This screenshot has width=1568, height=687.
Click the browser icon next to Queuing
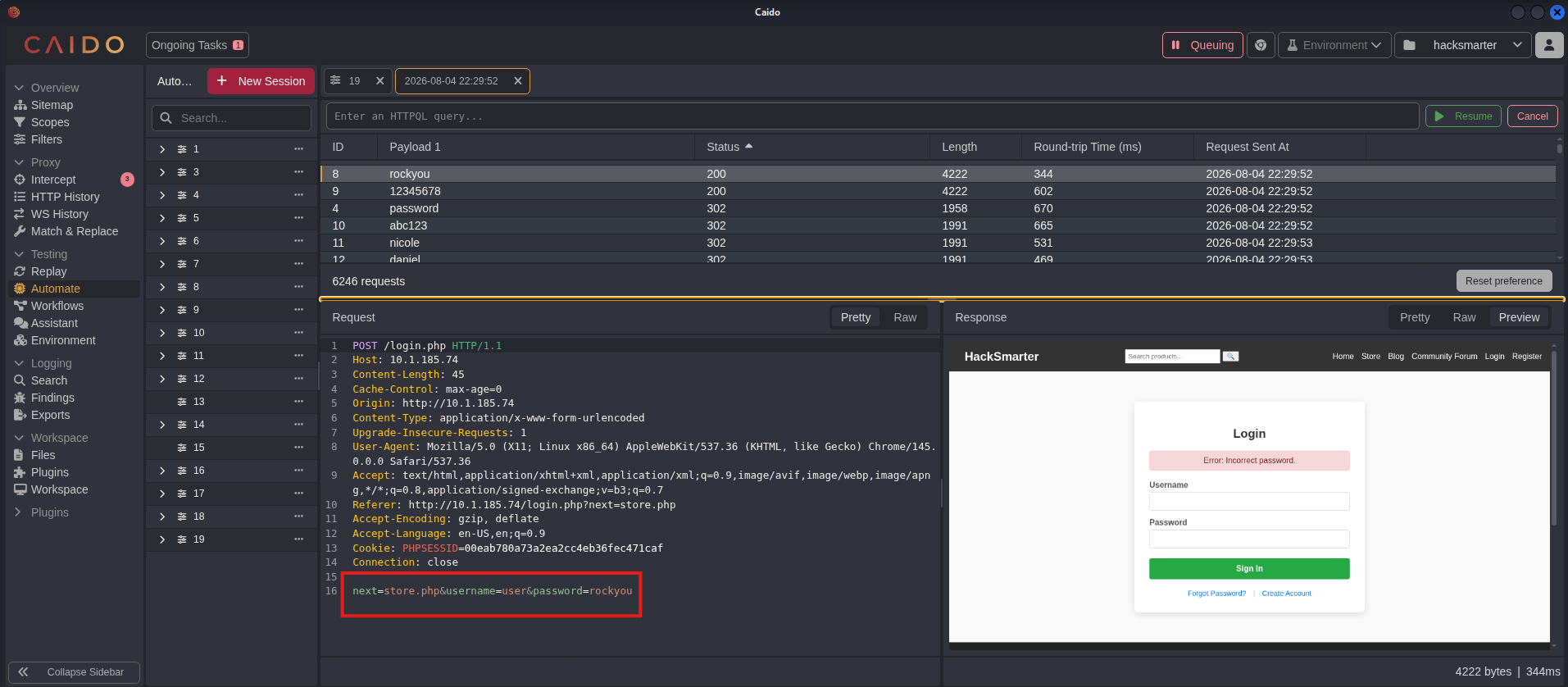point(1261,45)
